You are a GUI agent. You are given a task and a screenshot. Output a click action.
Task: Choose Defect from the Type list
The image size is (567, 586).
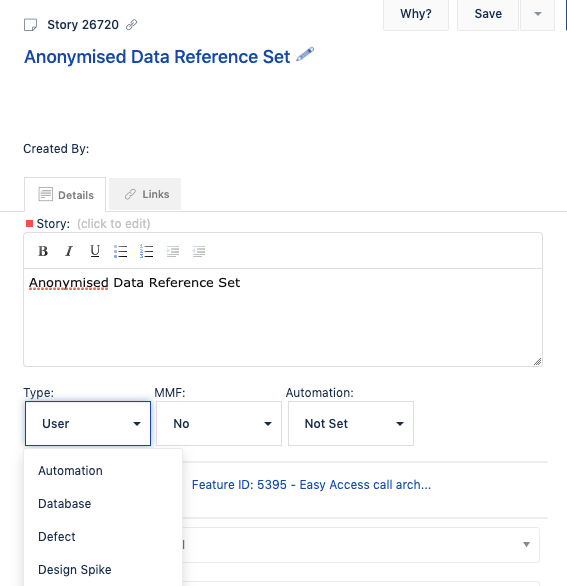point(57,537)
